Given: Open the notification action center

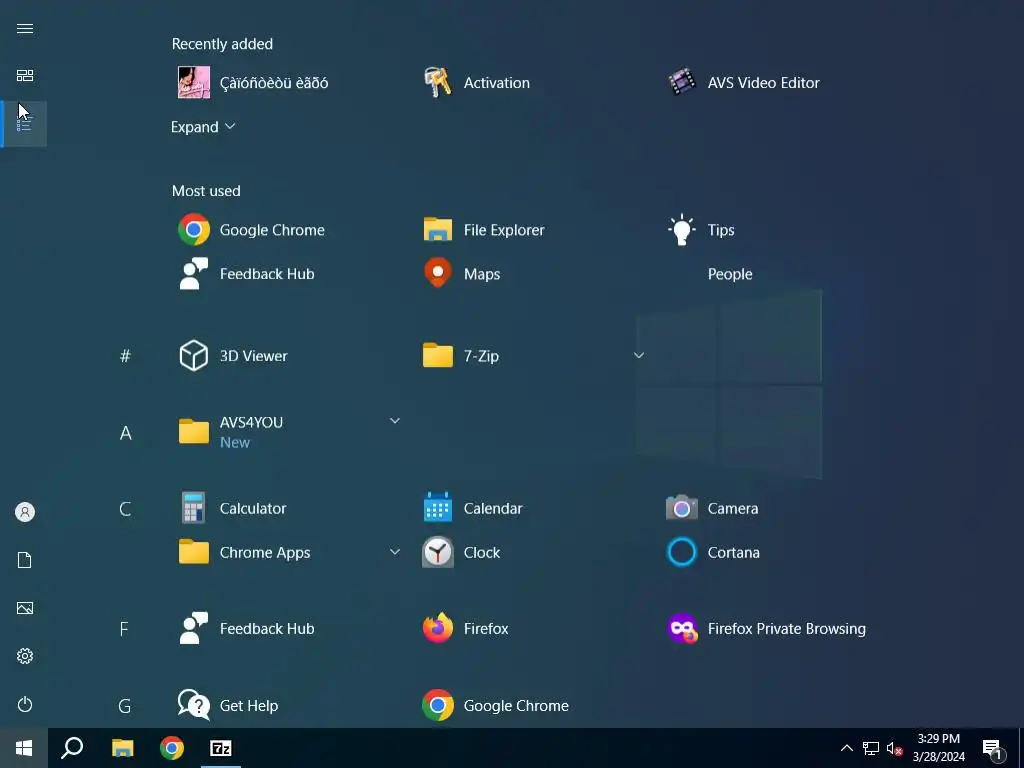Looking at the screenshot, I should [x=993, y=748].
